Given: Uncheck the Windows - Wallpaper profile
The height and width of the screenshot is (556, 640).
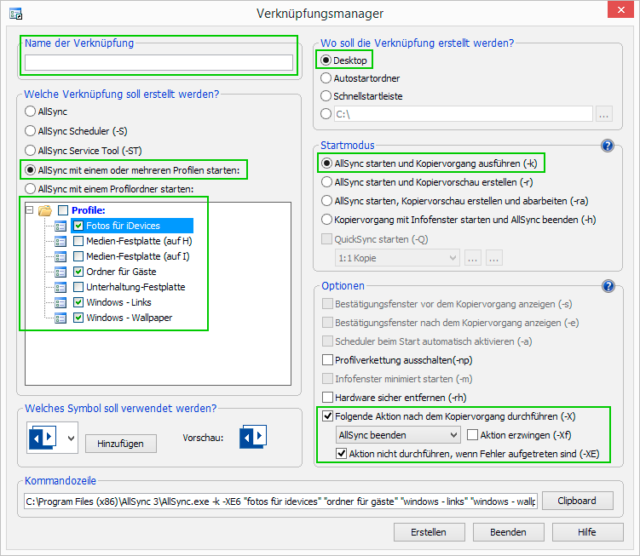Looking at the screenshot, I should point(78,318).
